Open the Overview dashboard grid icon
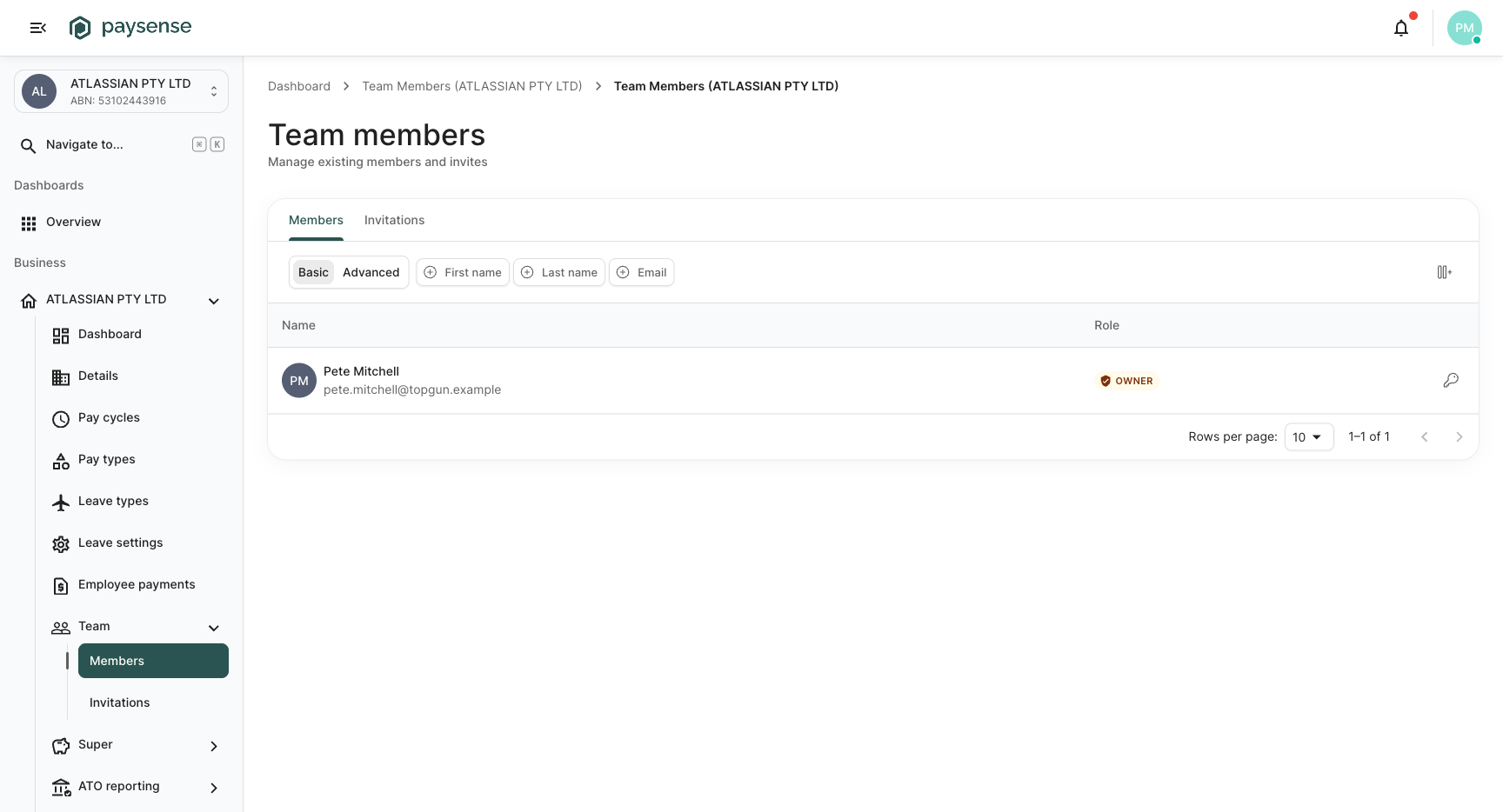Image resolution: width=1503 pixels, height=812 pixels. tap(29, 223)
